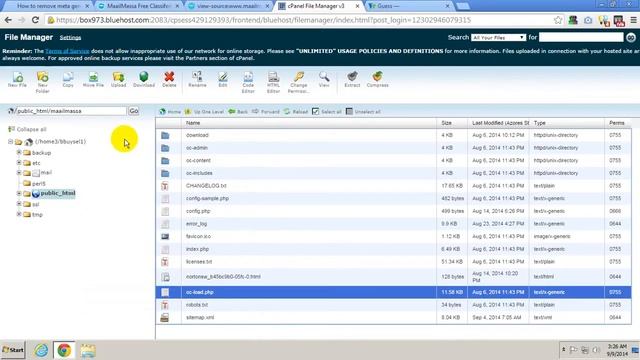Create a New Folder from toolbar

[42, 82]
